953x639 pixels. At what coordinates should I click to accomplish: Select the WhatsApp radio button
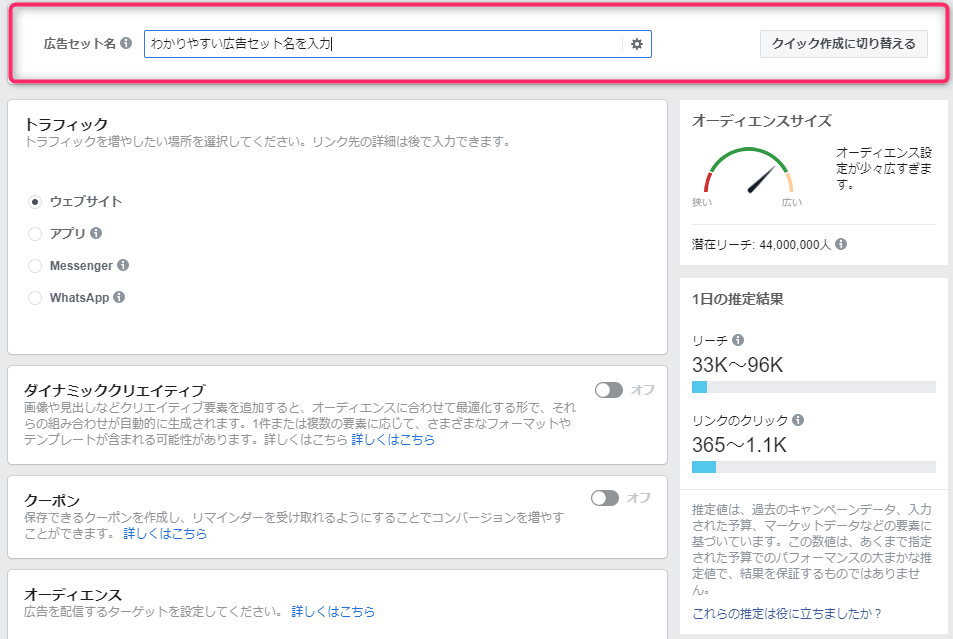35,297
